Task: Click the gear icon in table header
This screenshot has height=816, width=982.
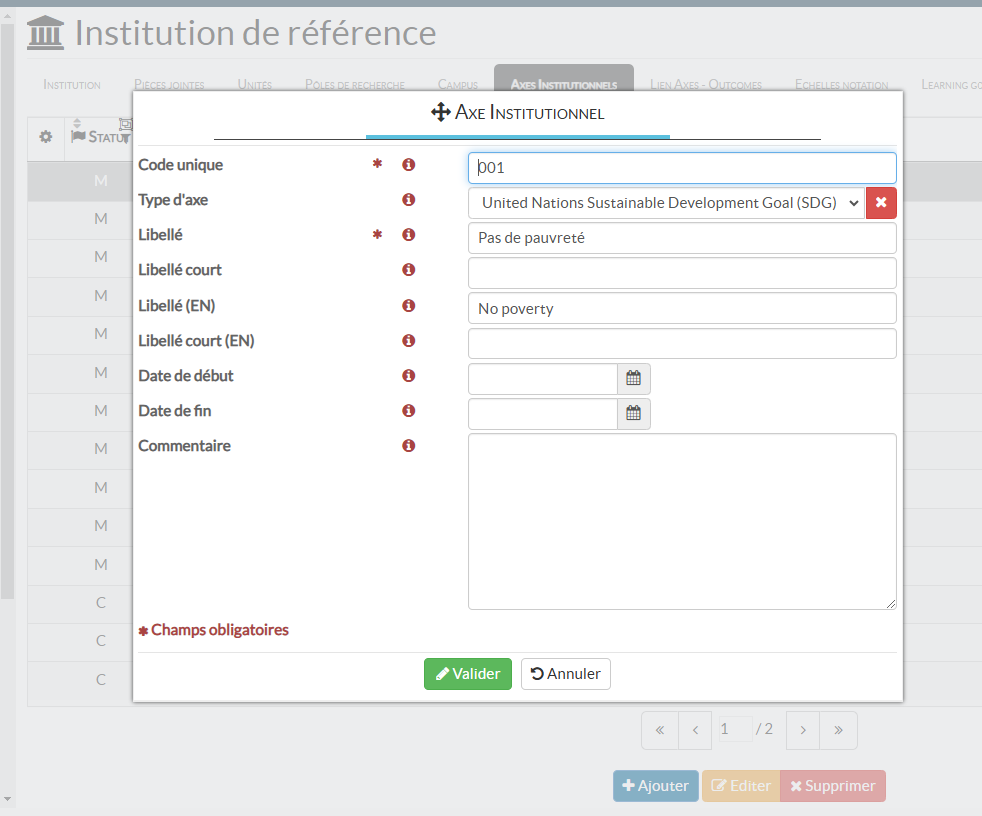Action: [45, 137]
